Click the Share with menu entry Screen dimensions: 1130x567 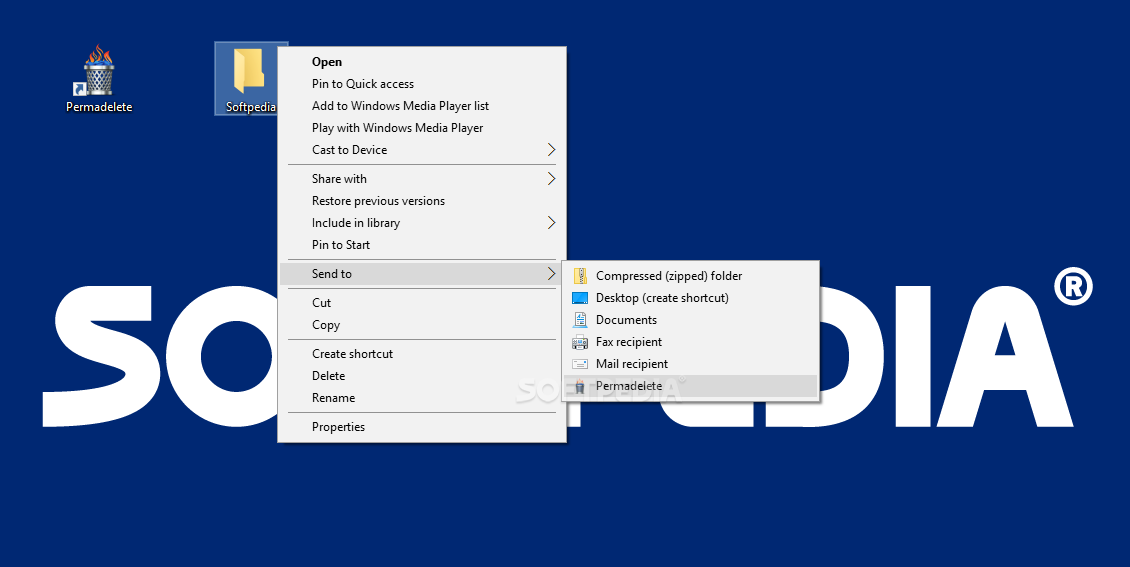(x=422, y=179)
